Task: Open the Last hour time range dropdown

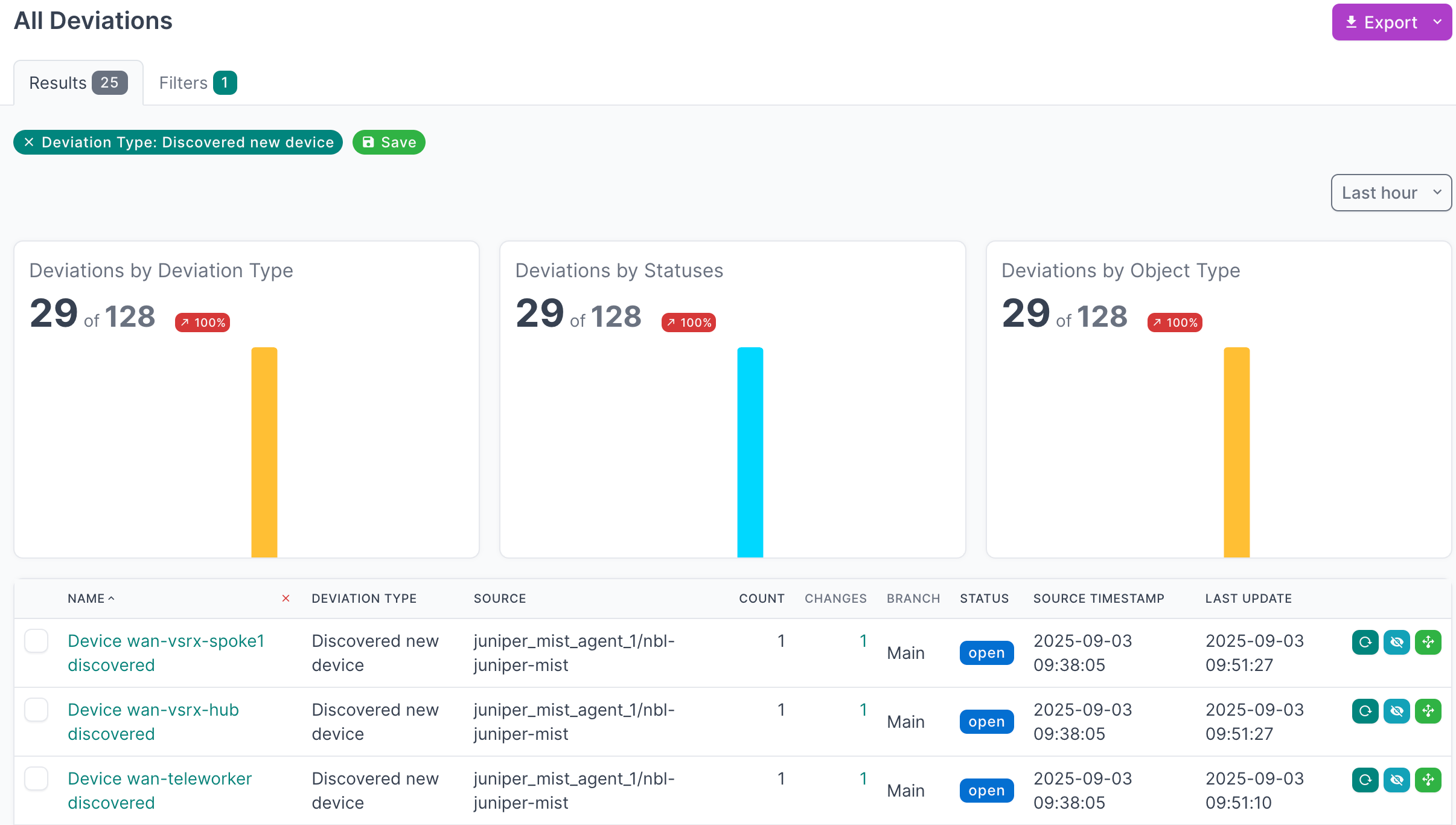Action: (x=1391, y=193)
